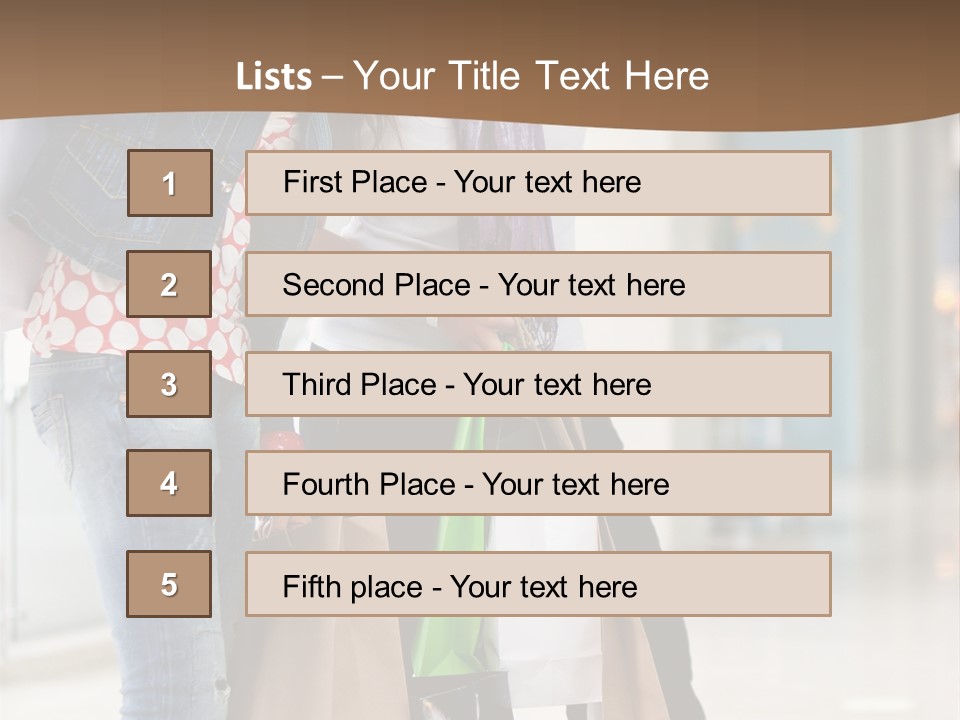This screenshot has width=960, height=720.
Task: Select the 'Fourth Place' text bar
Action: click(538, 484)
